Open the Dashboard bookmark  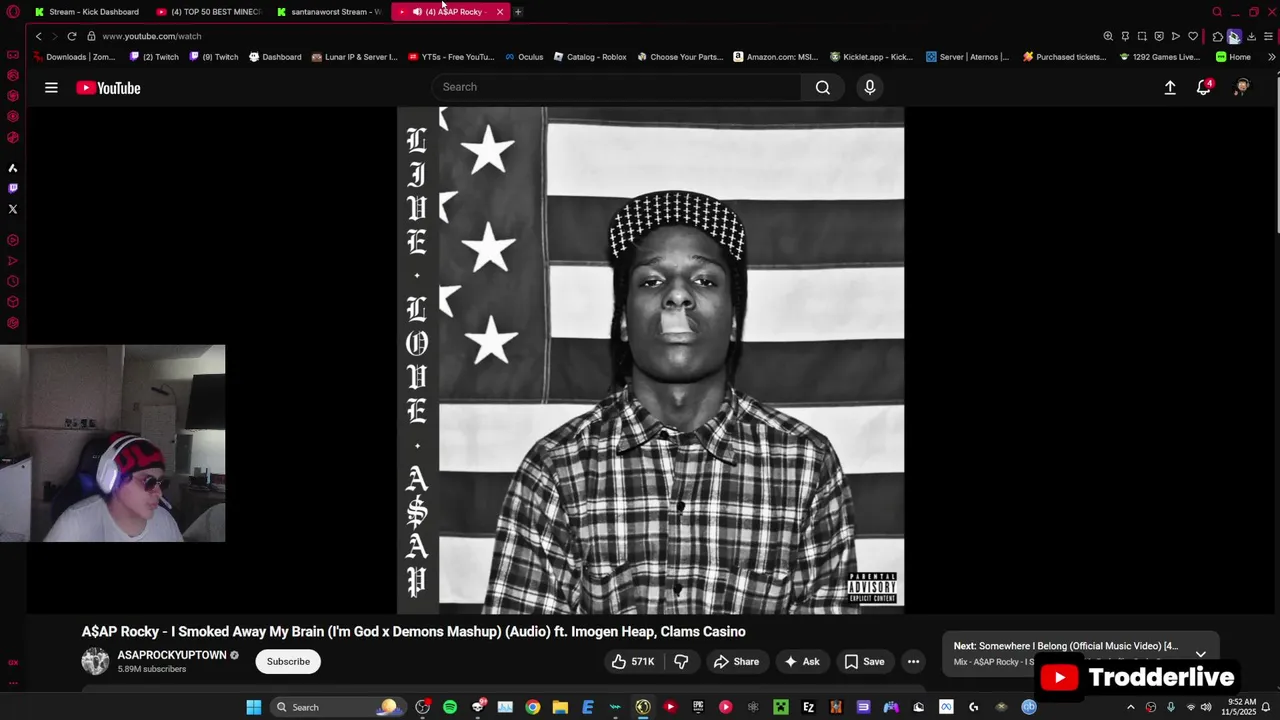[x=275, y=57]
